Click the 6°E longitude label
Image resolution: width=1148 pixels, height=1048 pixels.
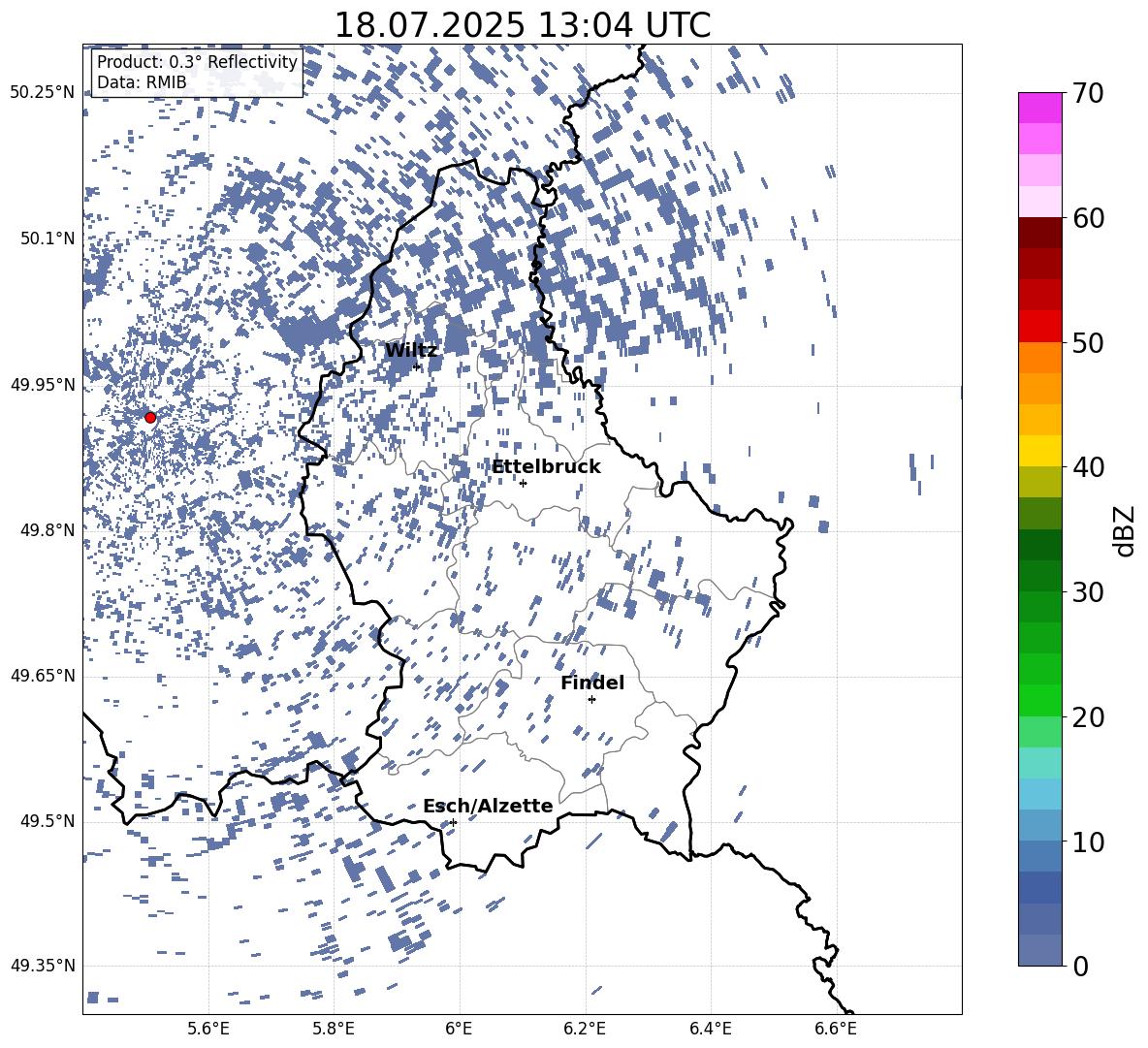tap(459, 1029)
